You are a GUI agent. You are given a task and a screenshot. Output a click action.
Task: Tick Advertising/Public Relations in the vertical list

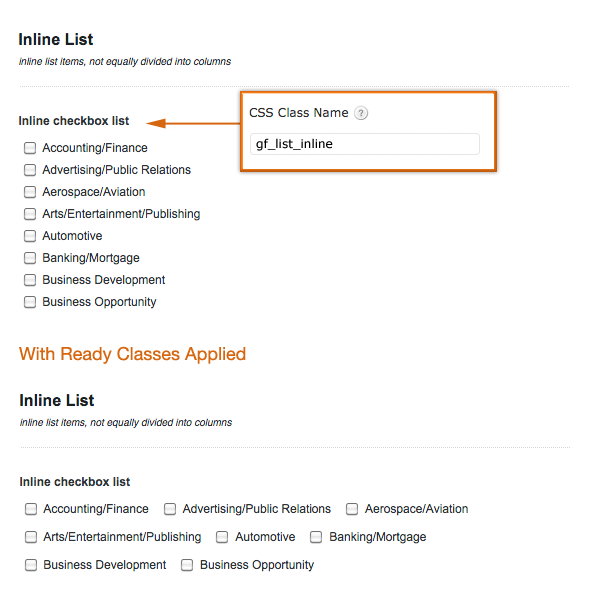click(x=30, y=170)
